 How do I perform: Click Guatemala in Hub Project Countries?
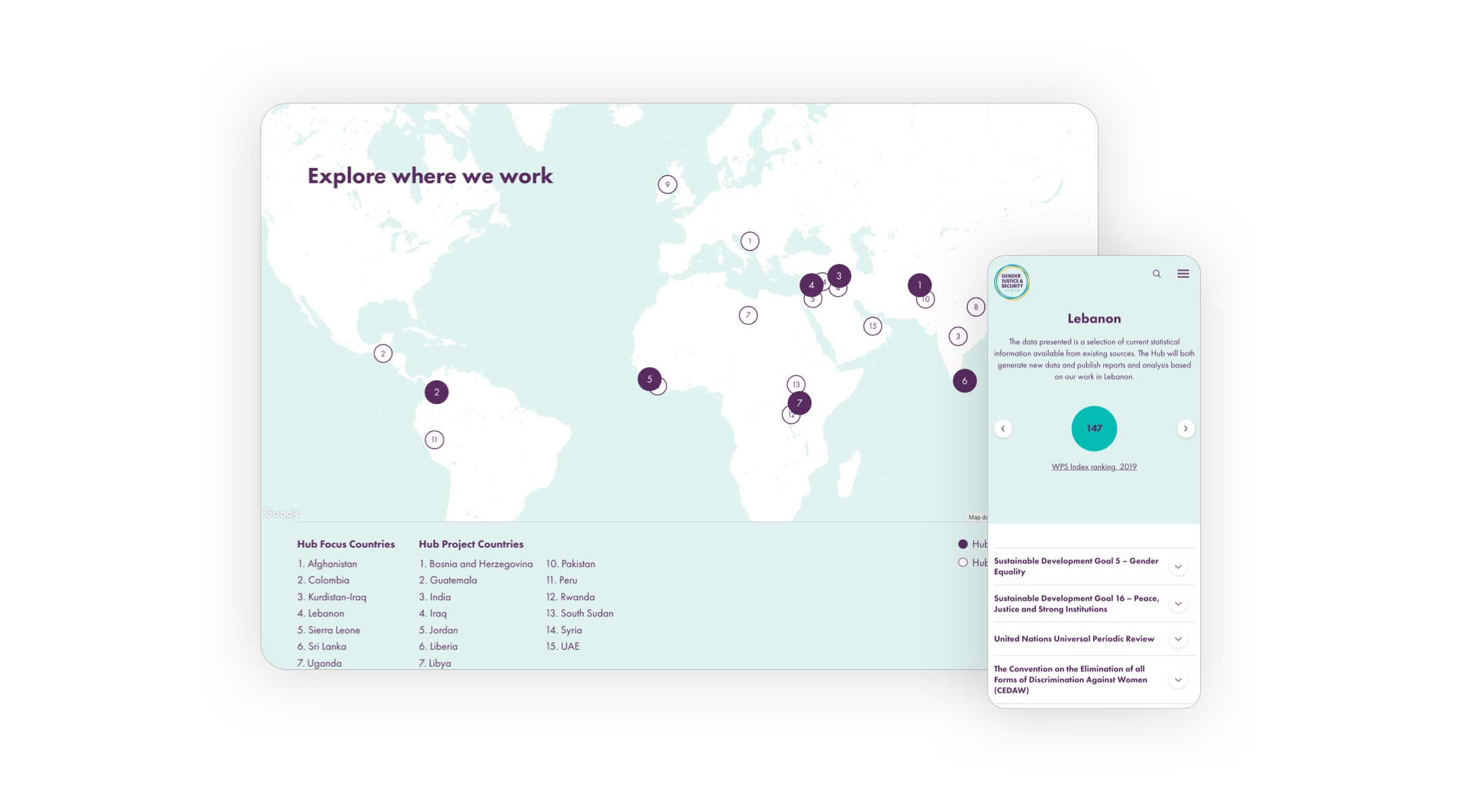447,581
